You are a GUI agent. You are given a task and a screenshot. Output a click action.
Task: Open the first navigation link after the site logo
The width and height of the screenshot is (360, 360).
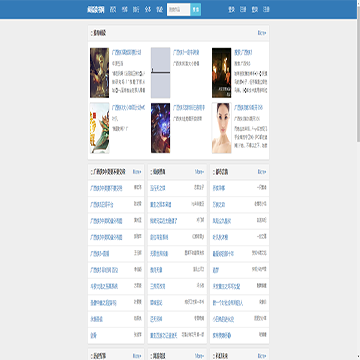113,10
